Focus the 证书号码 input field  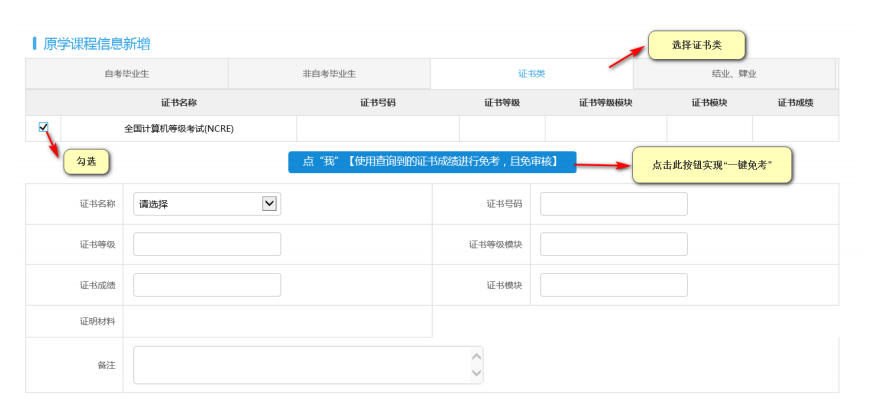[x=613, y=204]
